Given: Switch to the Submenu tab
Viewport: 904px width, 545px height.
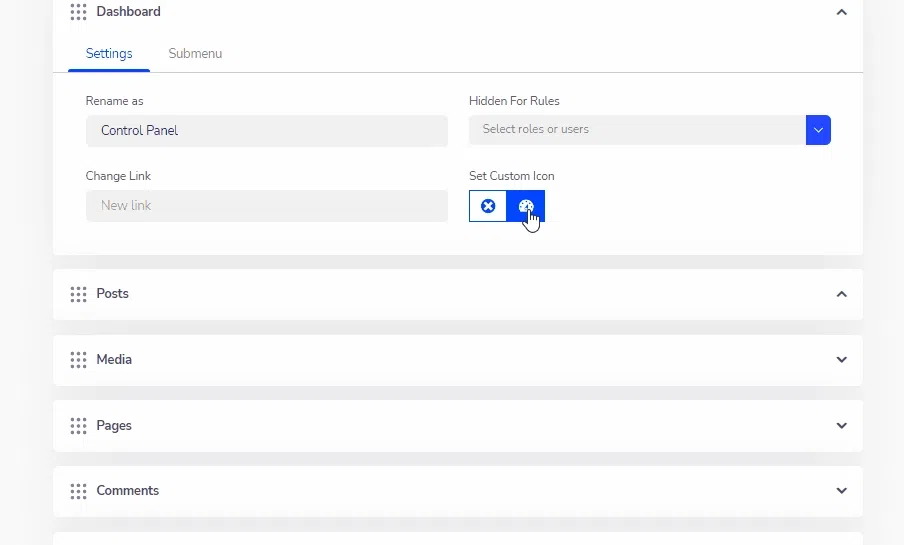Looking at the screenshot, I should 195,54.
